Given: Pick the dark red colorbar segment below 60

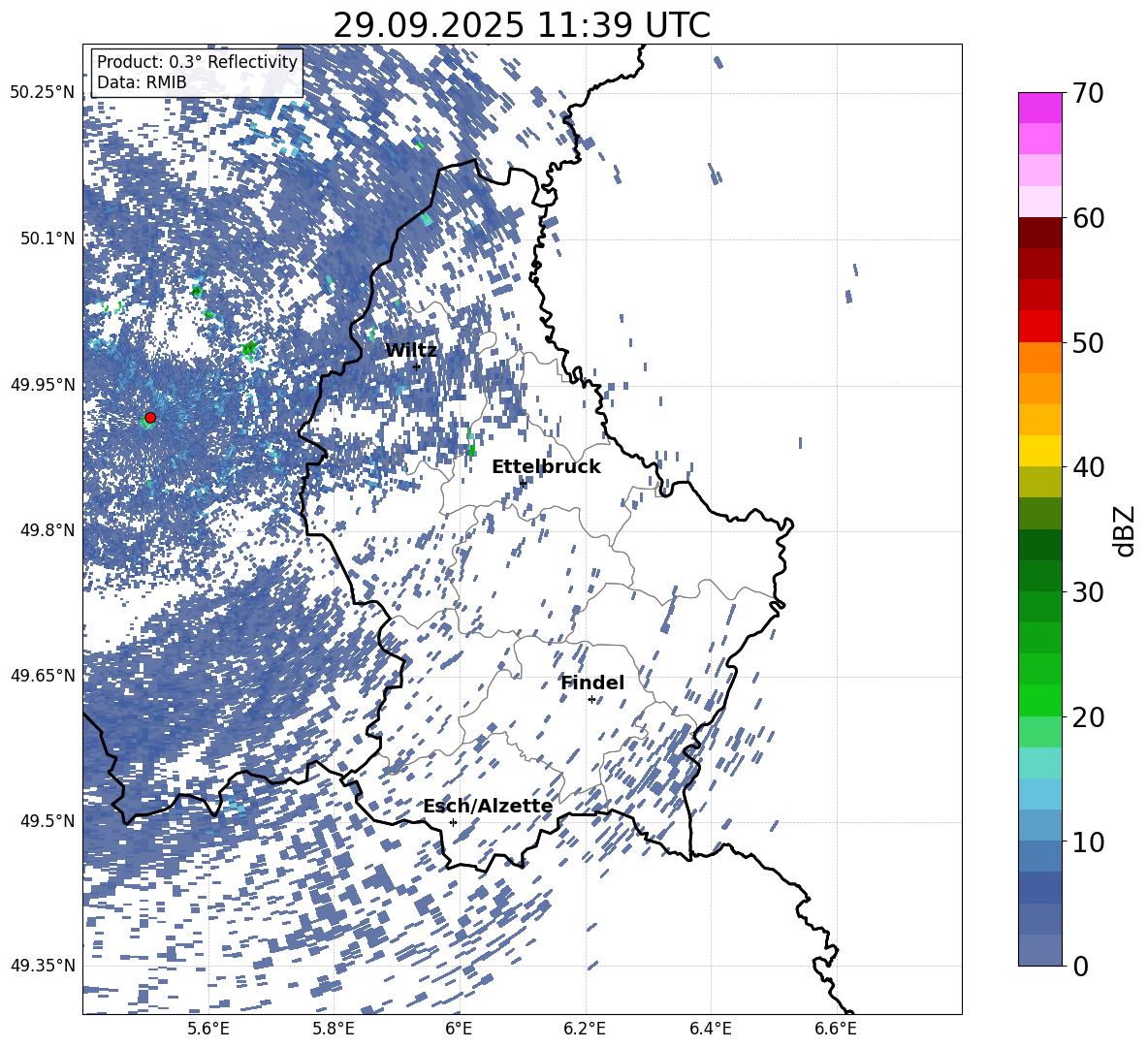Looking at the screenshot, I should click(x=1039, y=233).
